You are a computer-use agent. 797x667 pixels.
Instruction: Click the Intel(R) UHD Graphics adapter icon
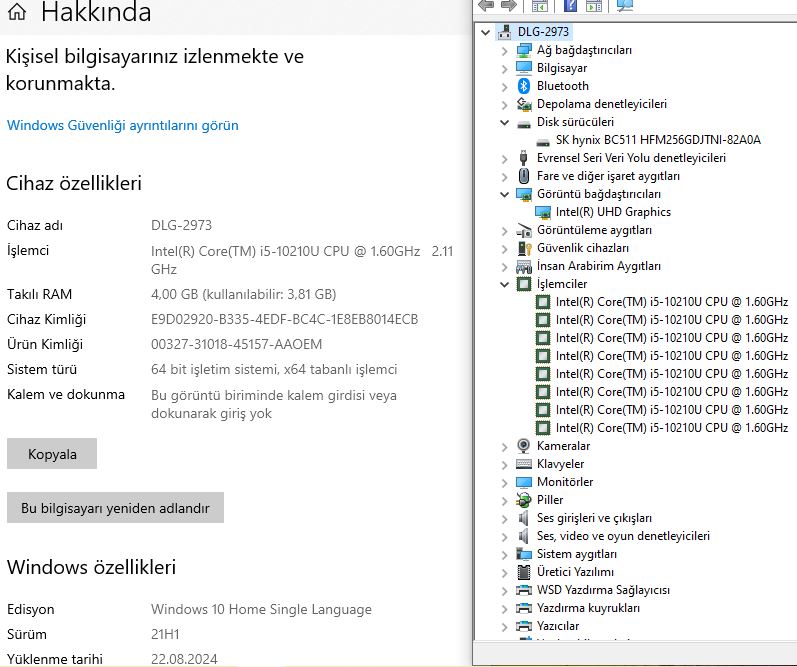coord(542,212)
